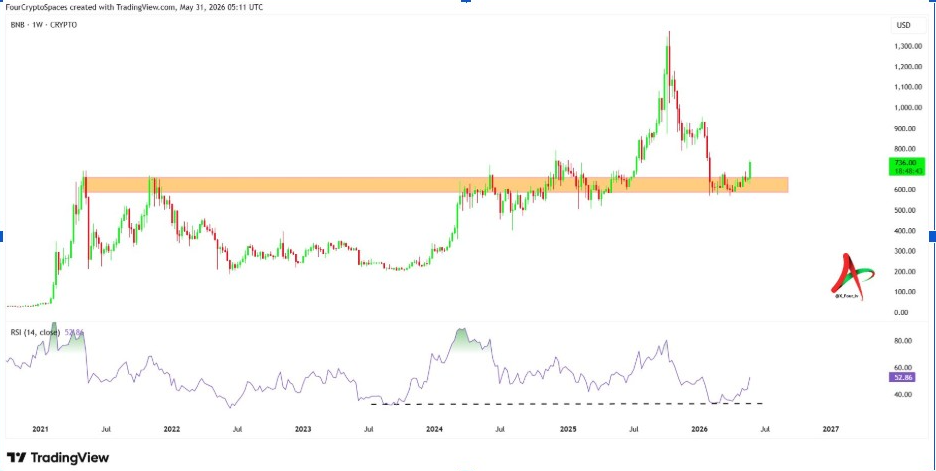The image size is (936, 471).
Task: Click the Jul label between 2021 and 2022
Action: 106,429
